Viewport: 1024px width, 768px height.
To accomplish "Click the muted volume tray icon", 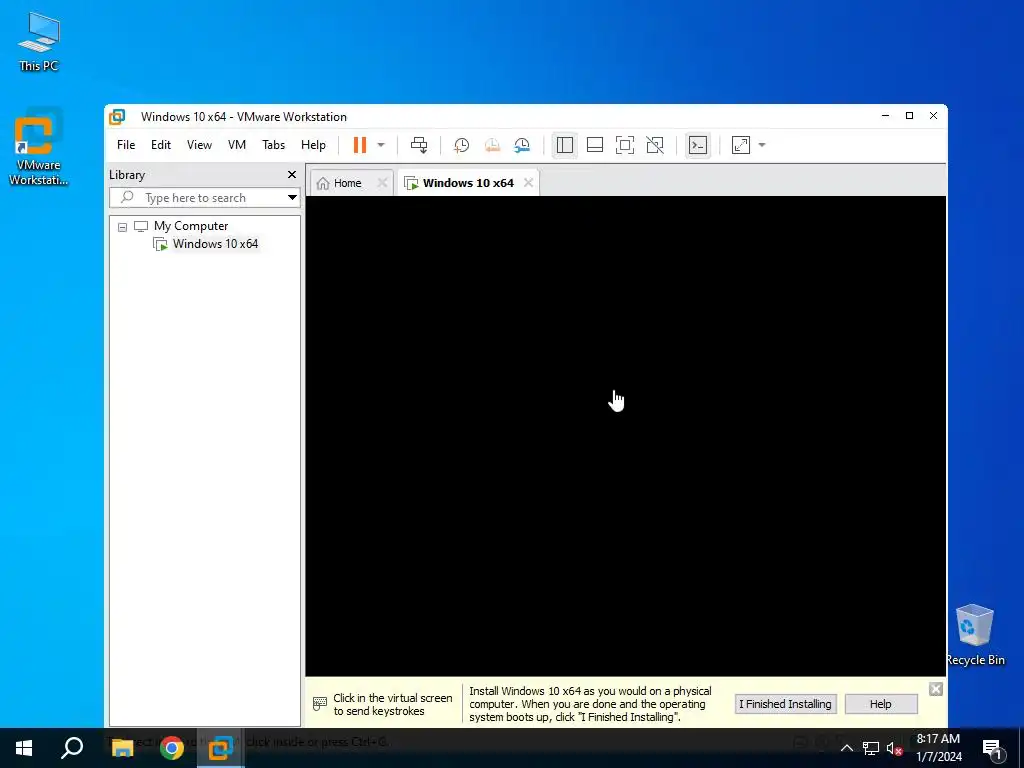I will point(894,748).
